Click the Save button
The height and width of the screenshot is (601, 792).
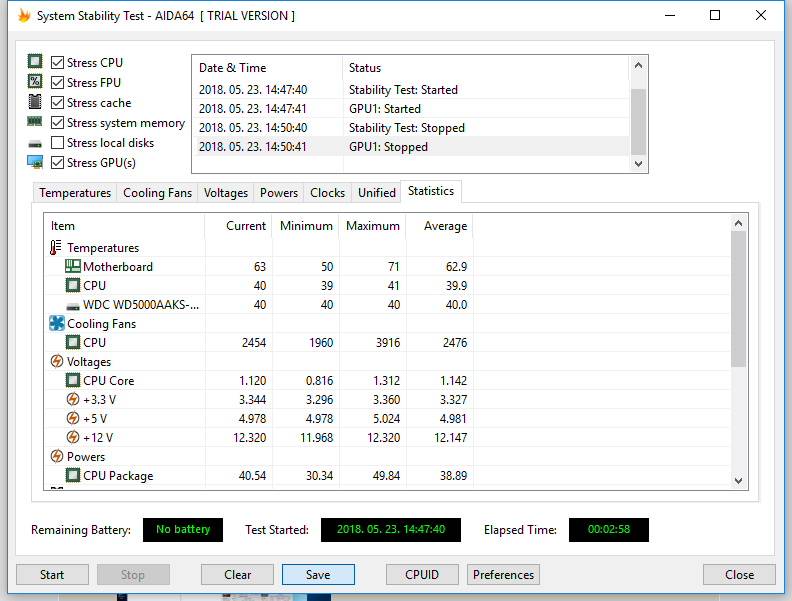click(318, 575)
